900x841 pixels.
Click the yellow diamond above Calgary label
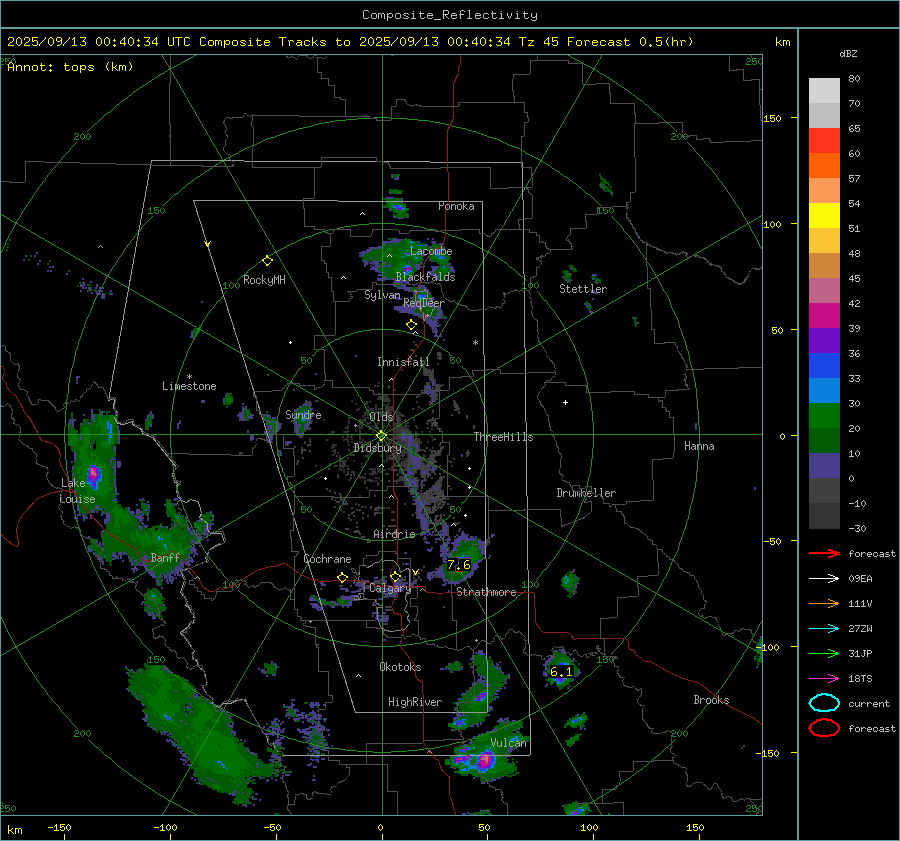click(x=395, y=576)
